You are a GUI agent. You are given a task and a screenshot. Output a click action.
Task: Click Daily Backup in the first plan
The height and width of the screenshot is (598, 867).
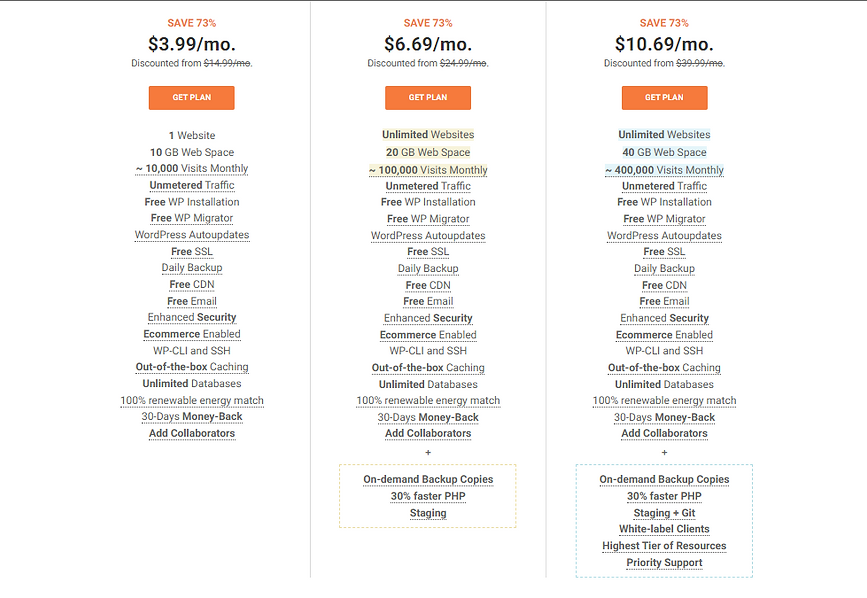(x=192, y=267)
